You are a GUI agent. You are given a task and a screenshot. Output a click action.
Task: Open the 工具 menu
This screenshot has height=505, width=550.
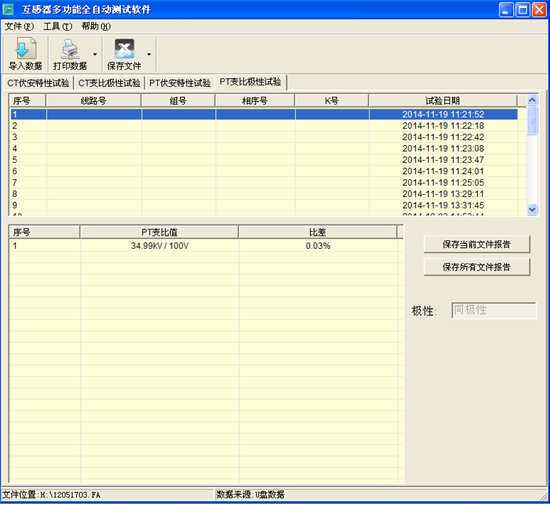[58, 26]
